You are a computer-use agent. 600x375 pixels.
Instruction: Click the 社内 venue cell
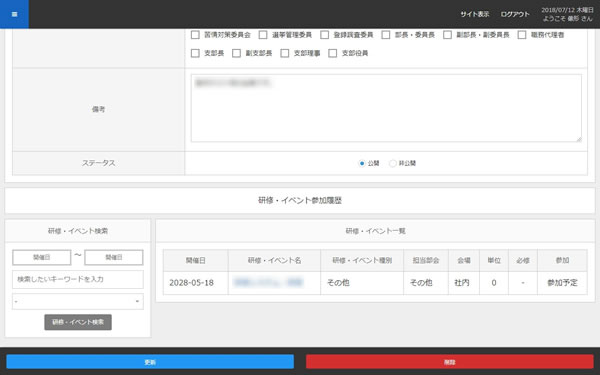point(463,283)
